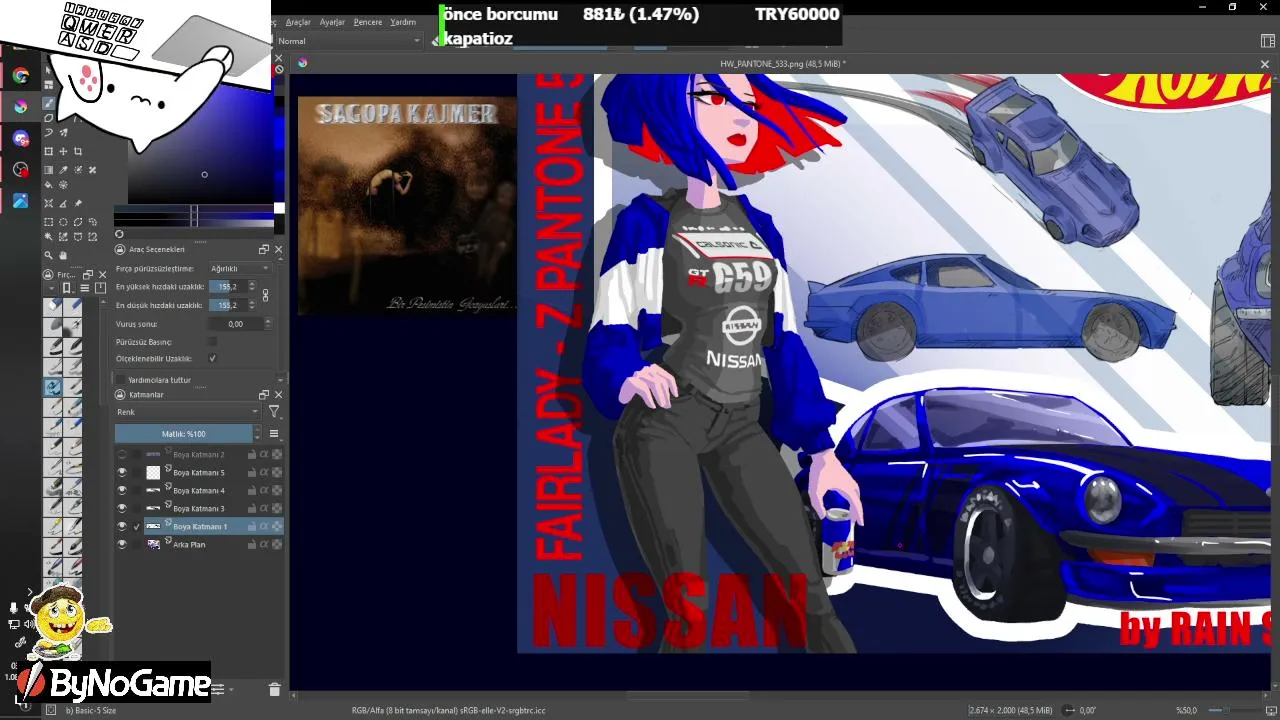Select the Colorize Mask tool
Screen dimensions: 1280x720
click(x=78, y=170)
